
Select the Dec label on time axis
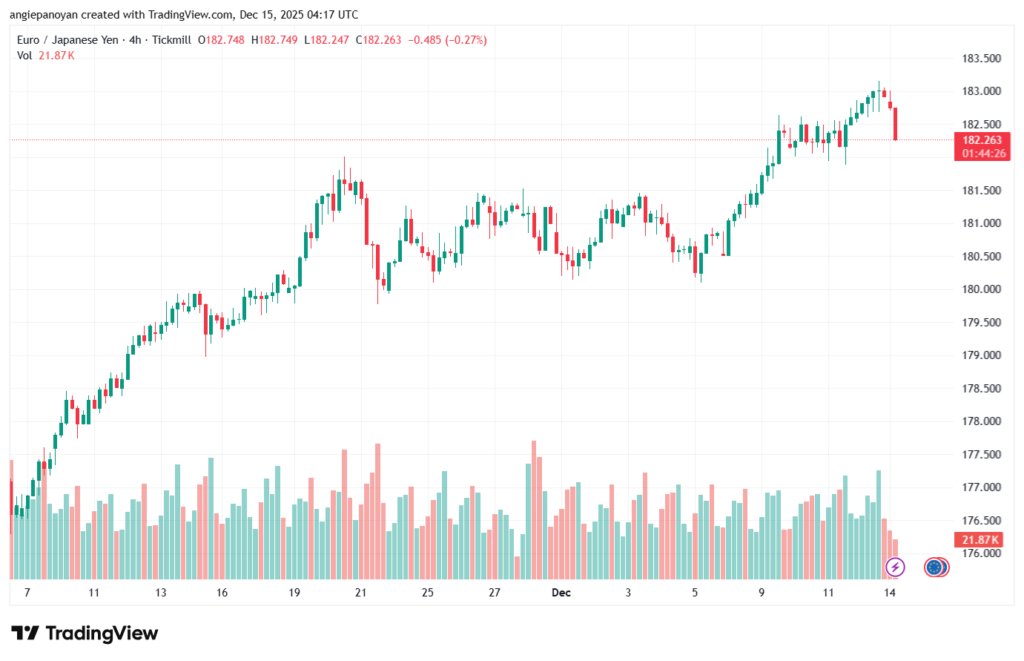pos(561,593)
